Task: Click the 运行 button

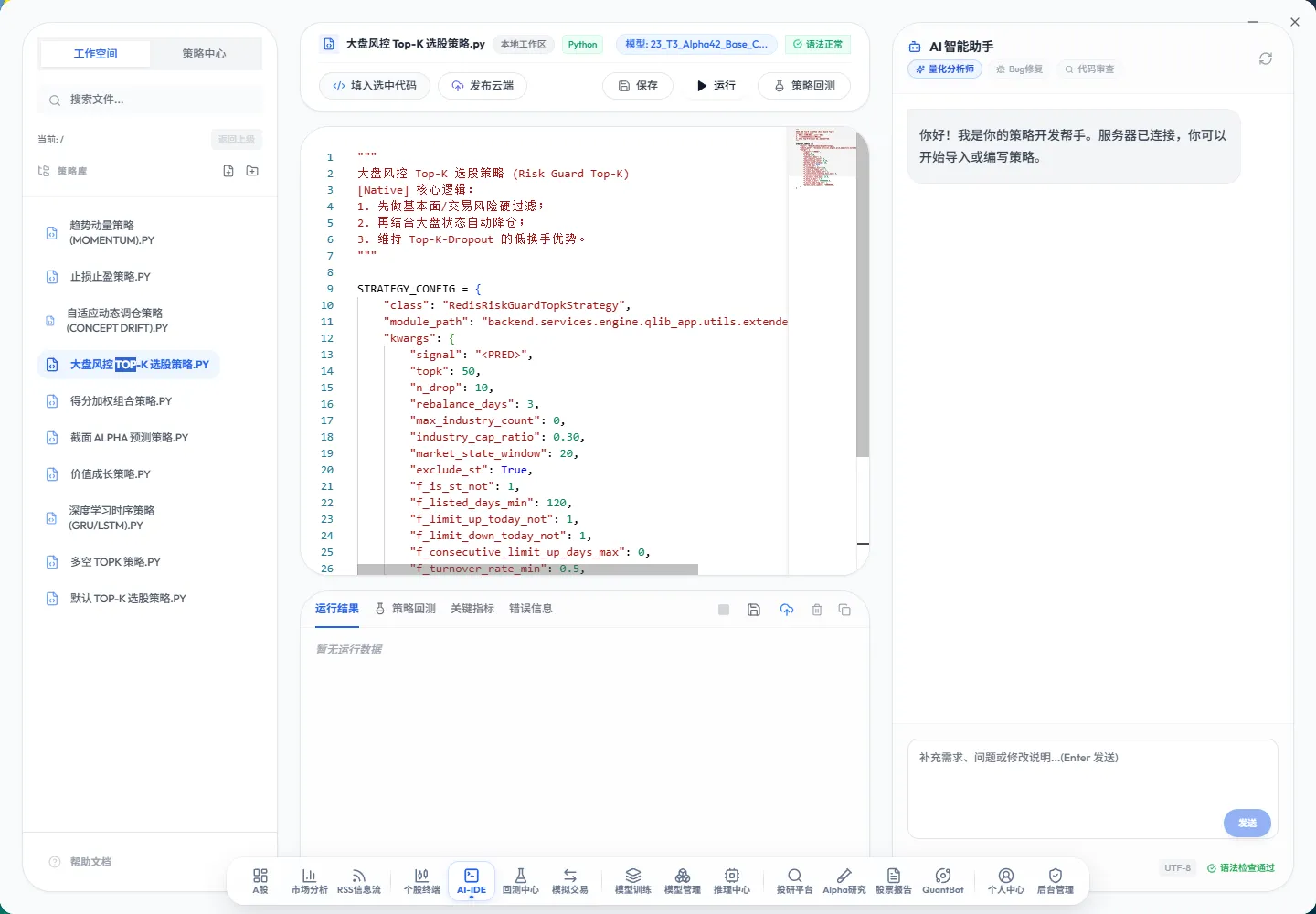Action: tap(716, 86)
